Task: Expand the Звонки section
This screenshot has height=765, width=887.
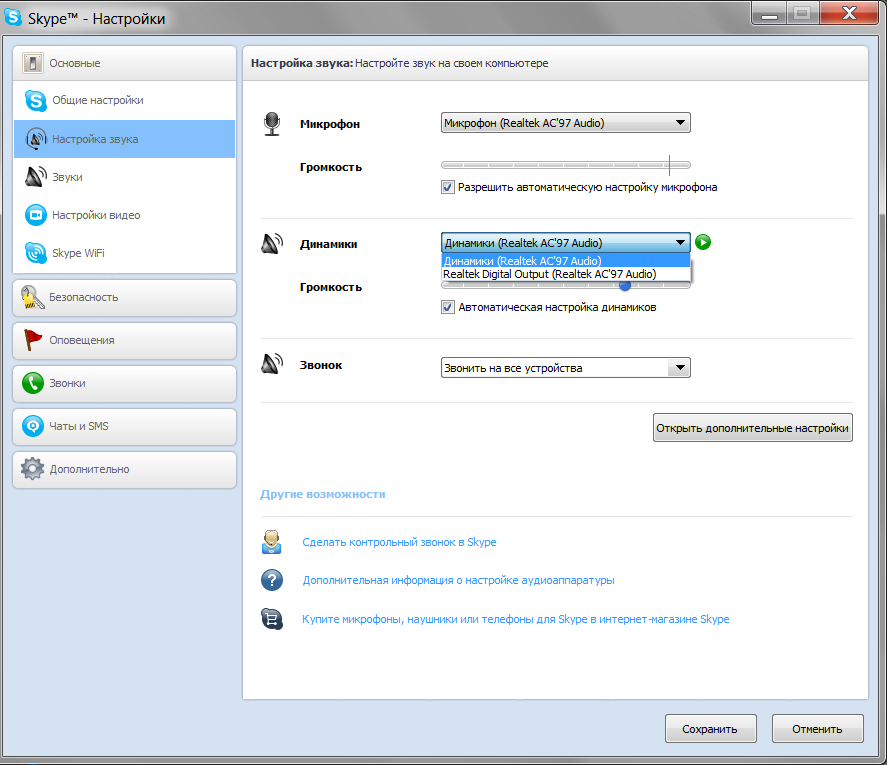Action: coord(124,383)
